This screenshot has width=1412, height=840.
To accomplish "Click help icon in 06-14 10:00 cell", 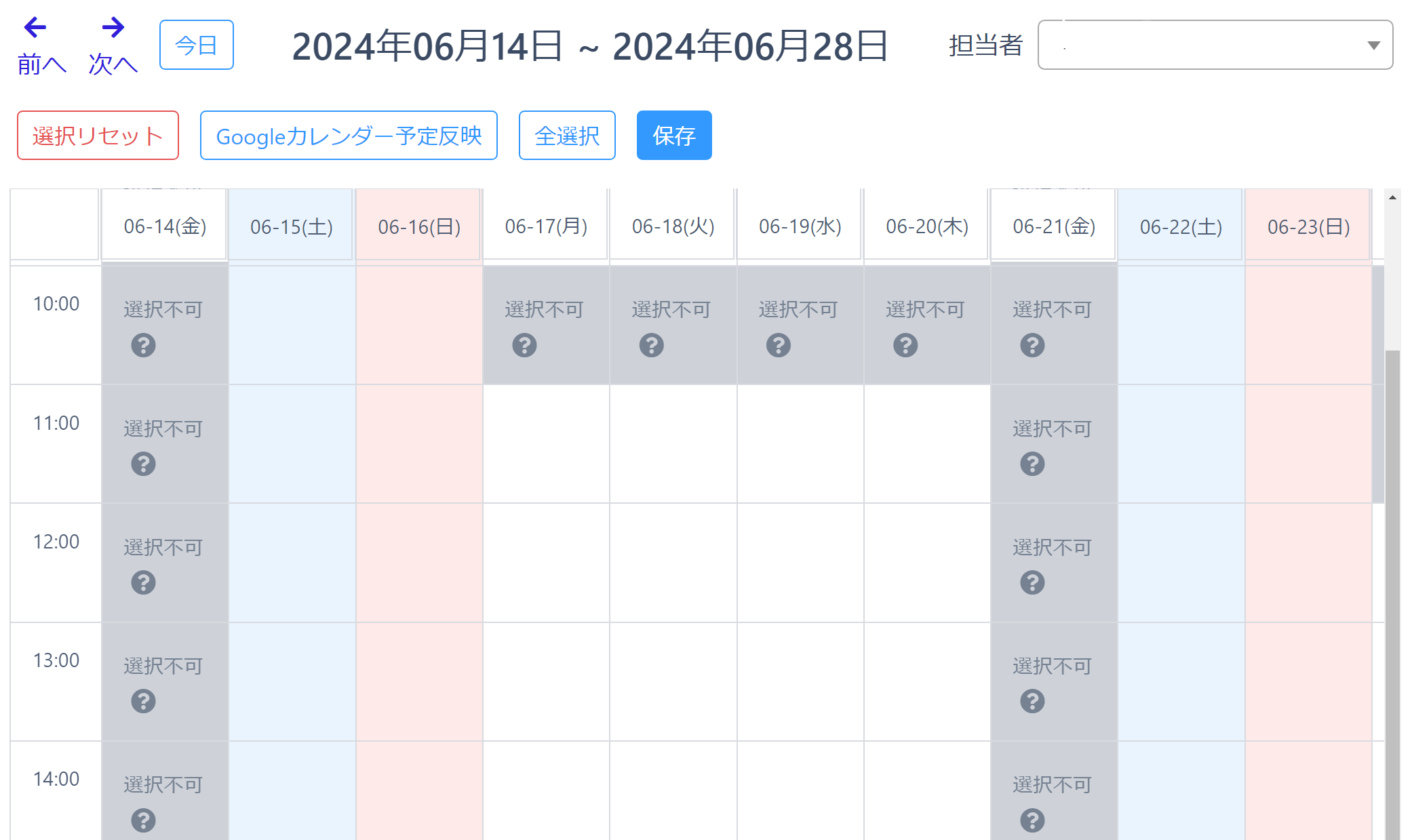I will tap(143, 345).
